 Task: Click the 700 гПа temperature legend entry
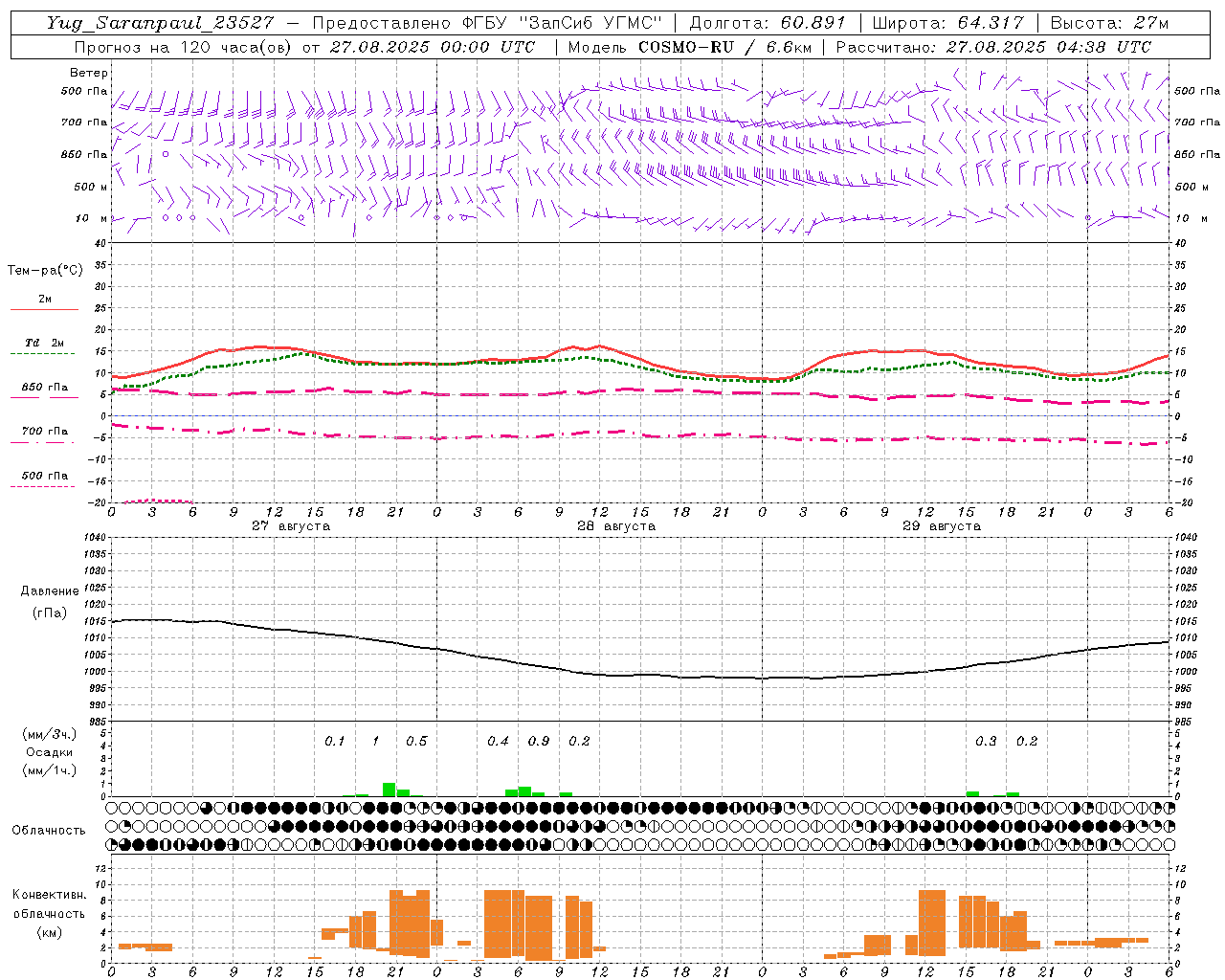point(44,434)
